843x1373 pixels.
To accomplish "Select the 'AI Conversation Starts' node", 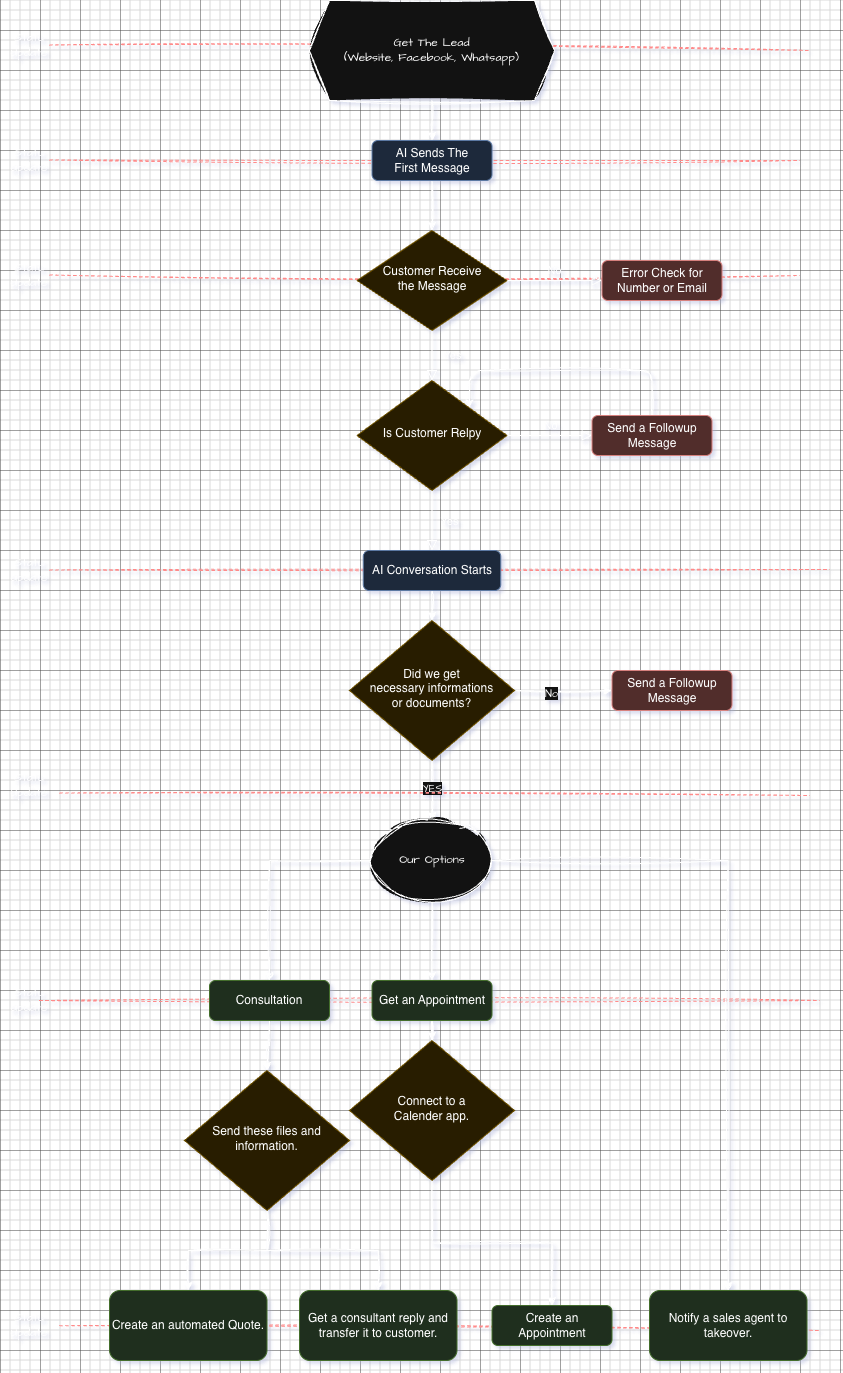I will (x=432, y=570).
